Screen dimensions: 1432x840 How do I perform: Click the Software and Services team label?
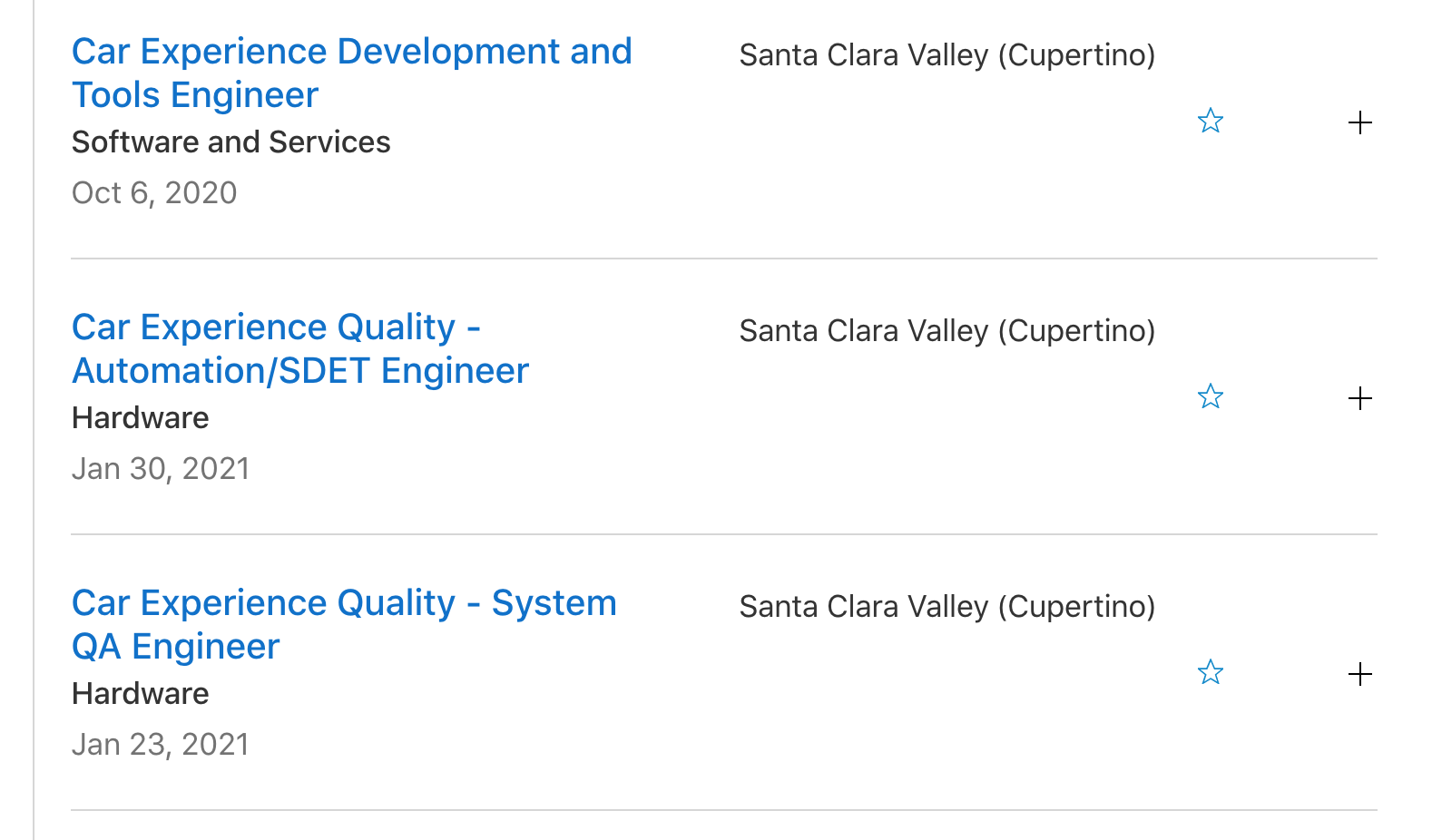click(x=230, y=142)
